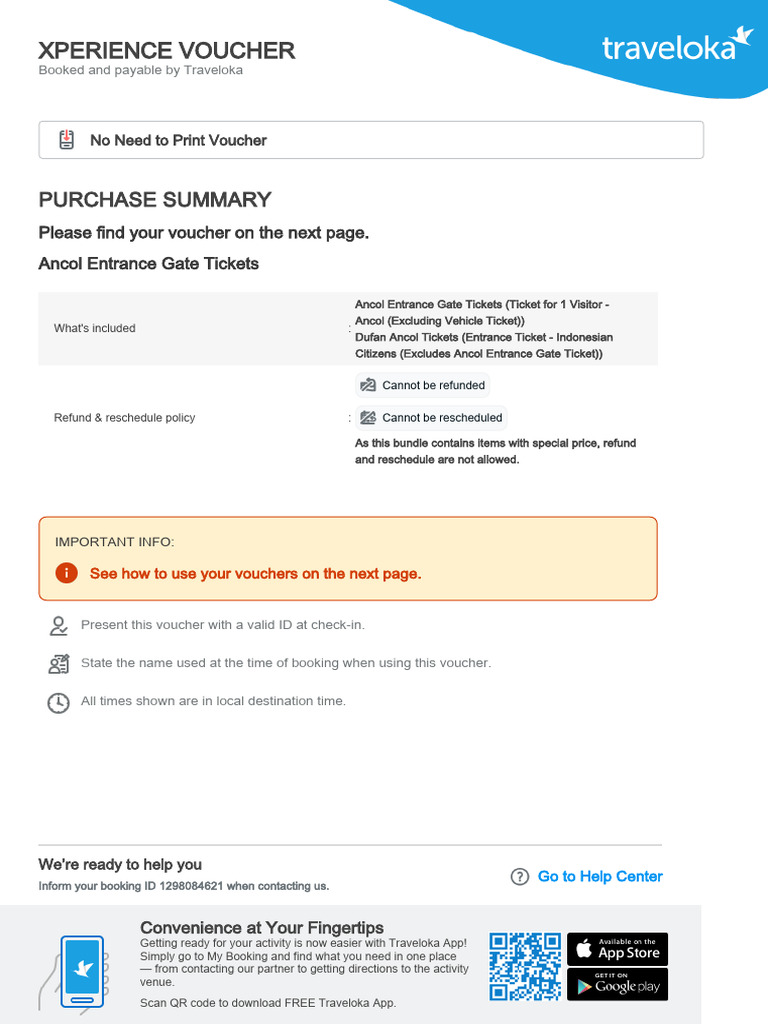This screenshot has height=1024, width=768.
Task: Click the Cannot be refunded icon
Action: [x=368, y=385]
